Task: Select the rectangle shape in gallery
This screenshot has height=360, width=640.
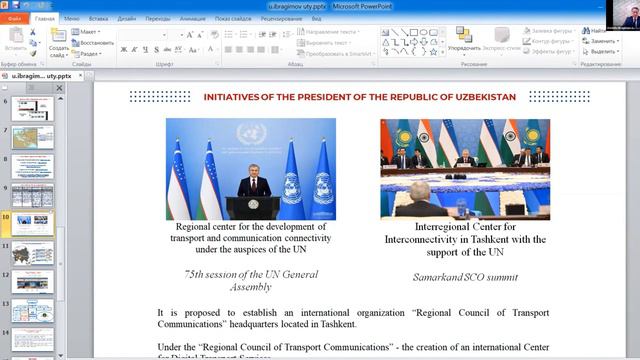Action: 414,32
